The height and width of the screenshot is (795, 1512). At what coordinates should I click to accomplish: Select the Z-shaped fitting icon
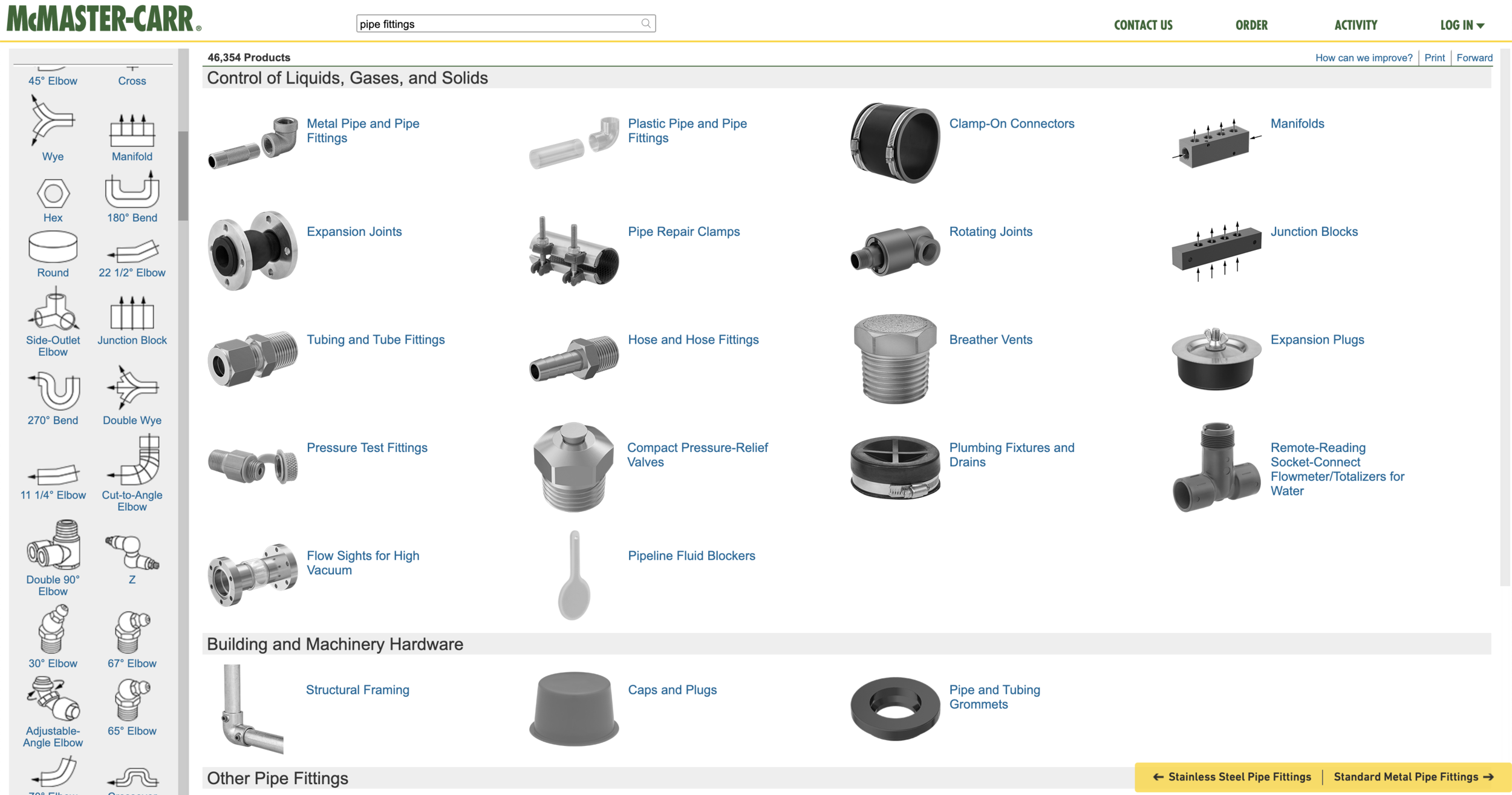pyautogui.click(x=132, y=552)
